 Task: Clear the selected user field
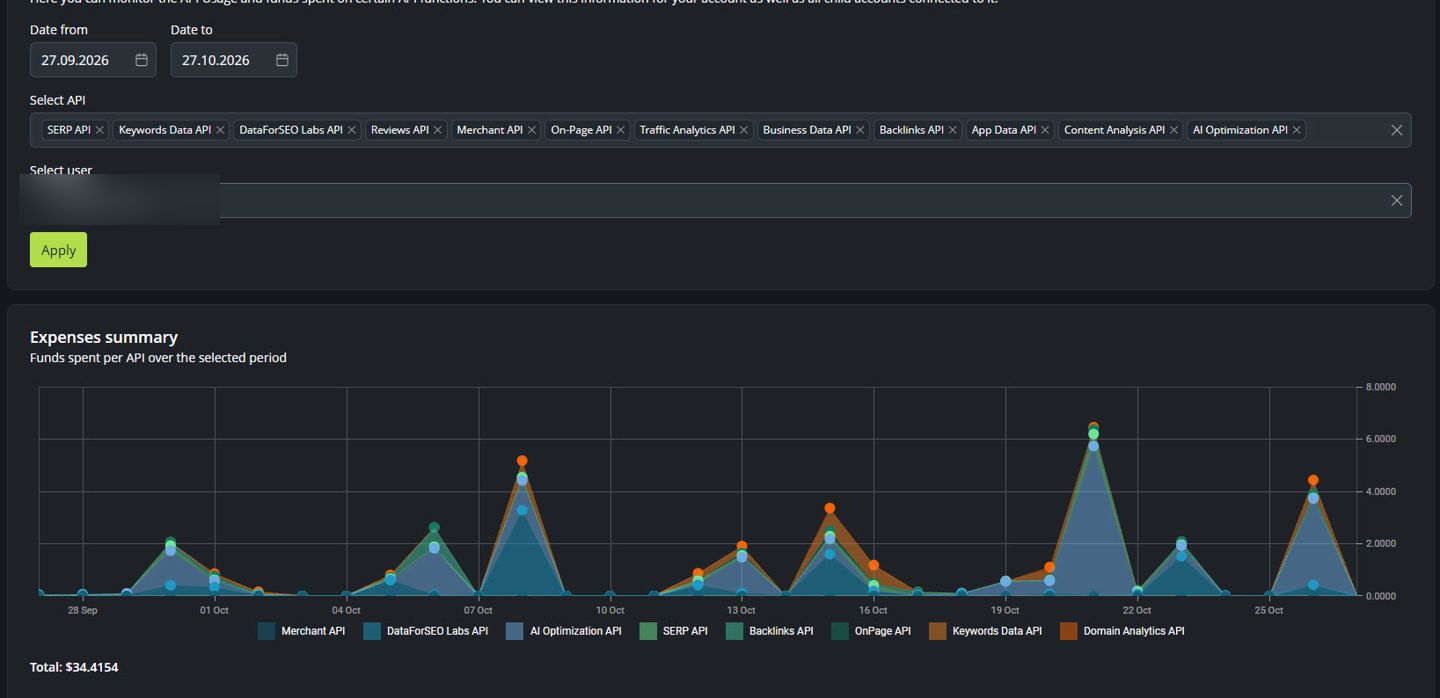pos(1397,201)
